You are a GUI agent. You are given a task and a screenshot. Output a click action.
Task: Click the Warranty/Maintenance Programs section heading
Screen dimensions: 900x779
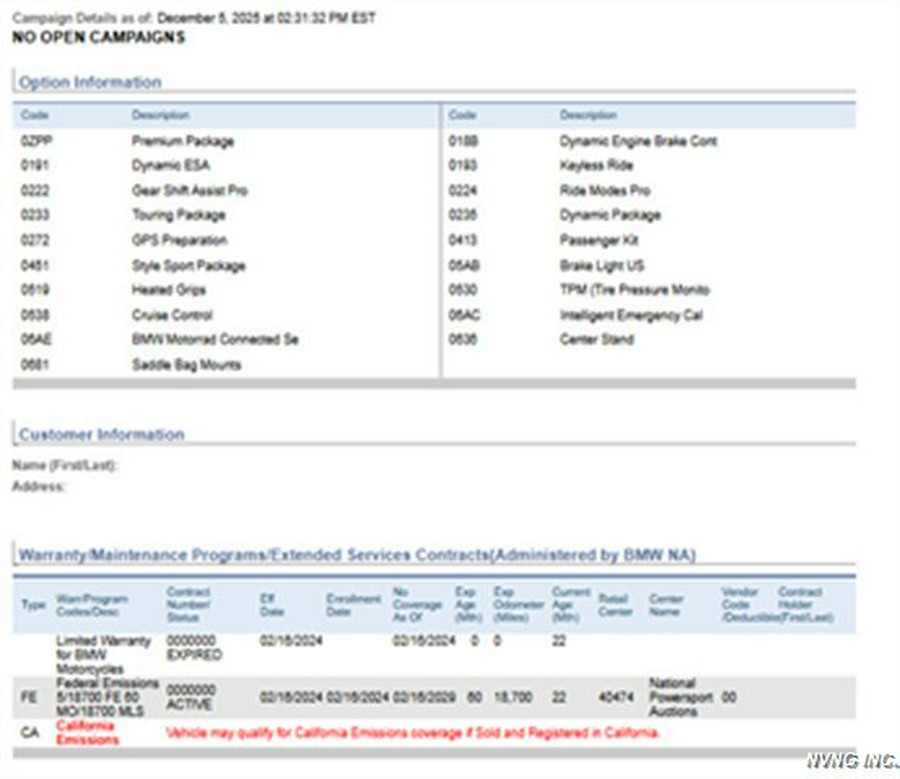coord(357,555)
